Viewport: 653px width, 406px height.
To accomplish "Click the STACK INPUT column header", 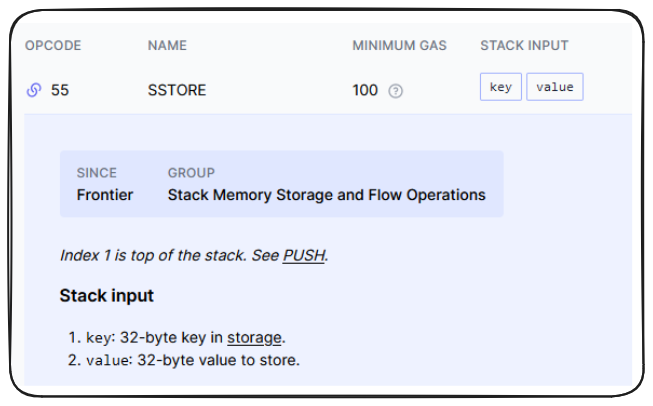I will [x=524, y=46].
